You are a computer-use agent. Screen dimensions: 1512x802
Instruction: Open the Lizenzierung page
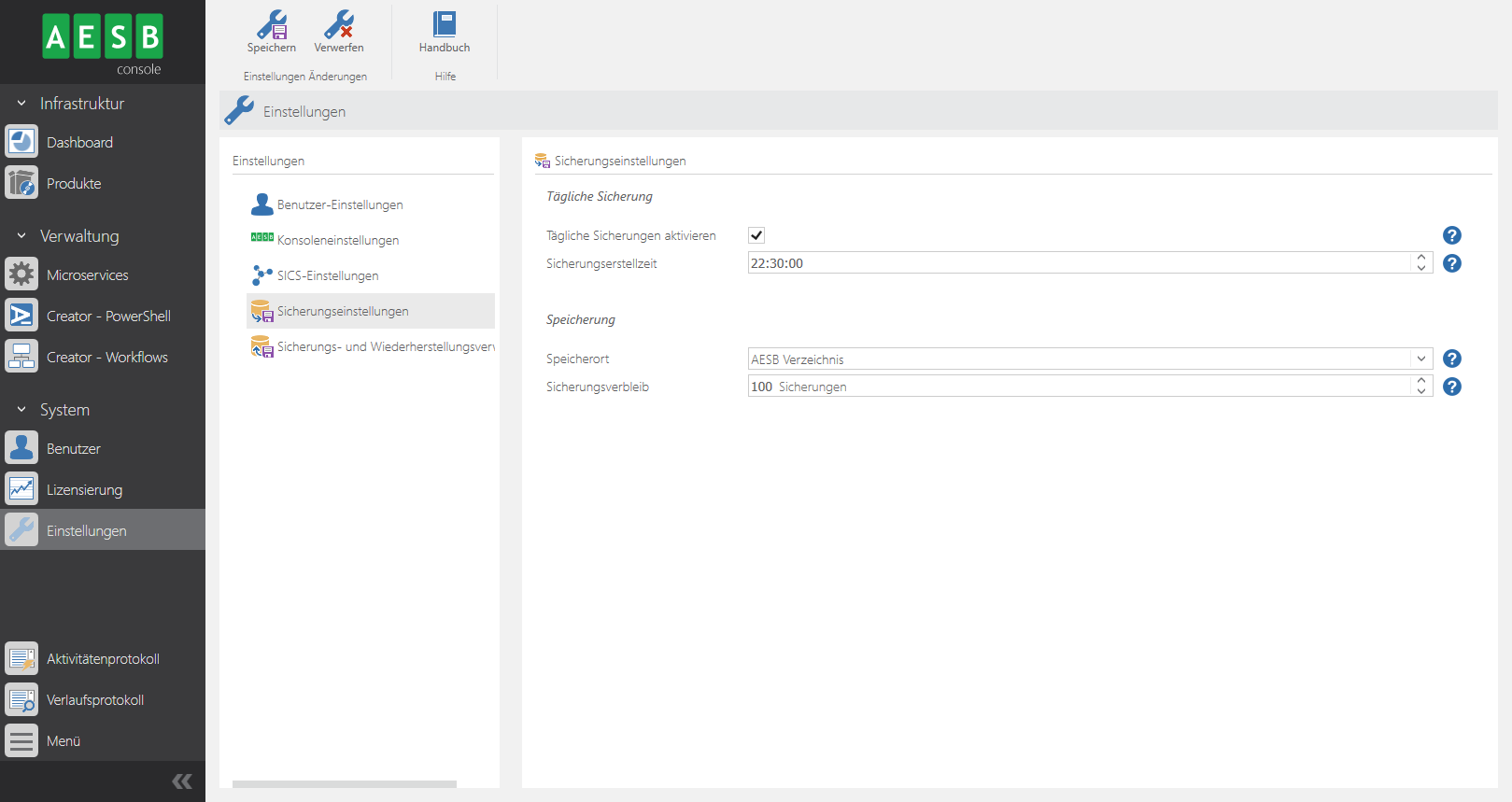tap(84, 490)
